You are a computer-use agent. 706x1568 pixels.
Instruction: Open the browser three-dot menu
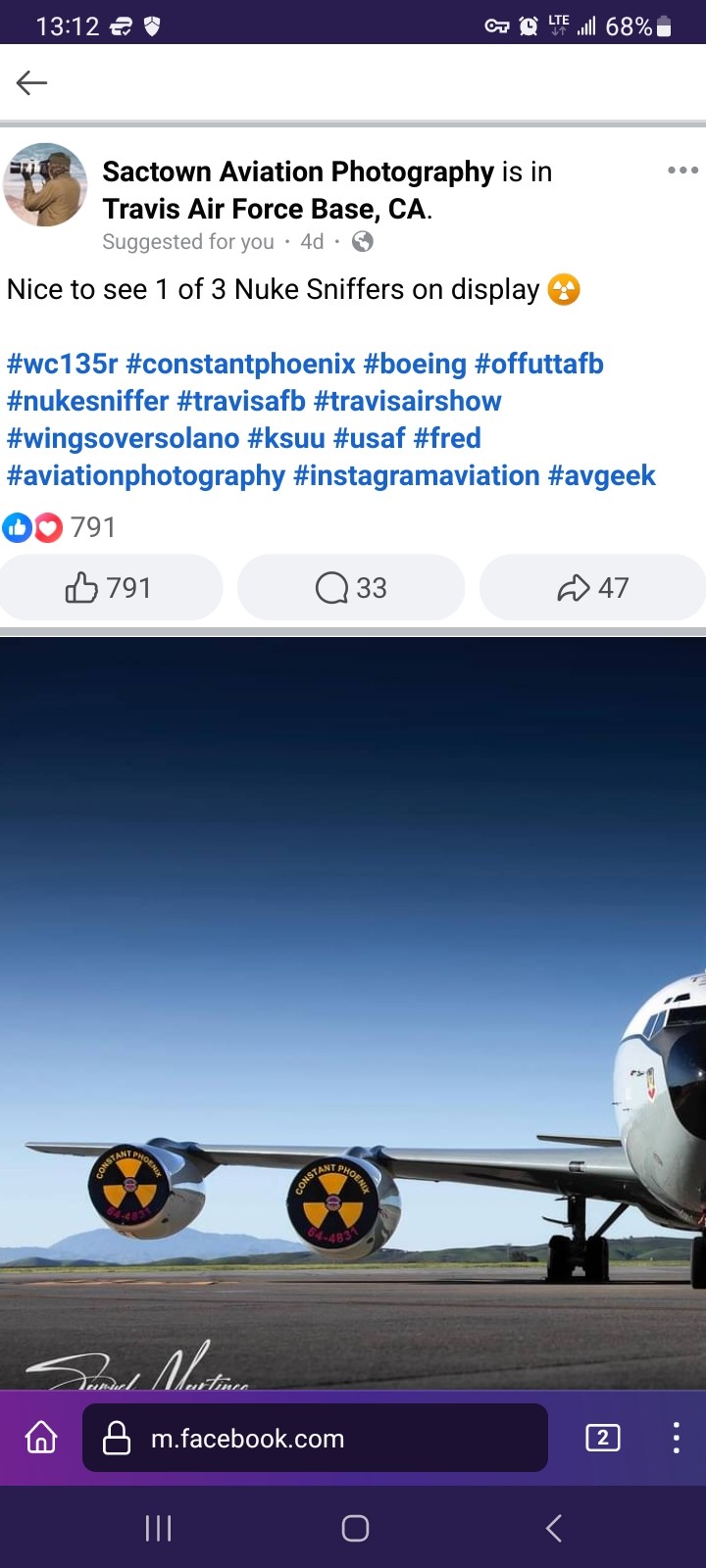(676, 1438)
